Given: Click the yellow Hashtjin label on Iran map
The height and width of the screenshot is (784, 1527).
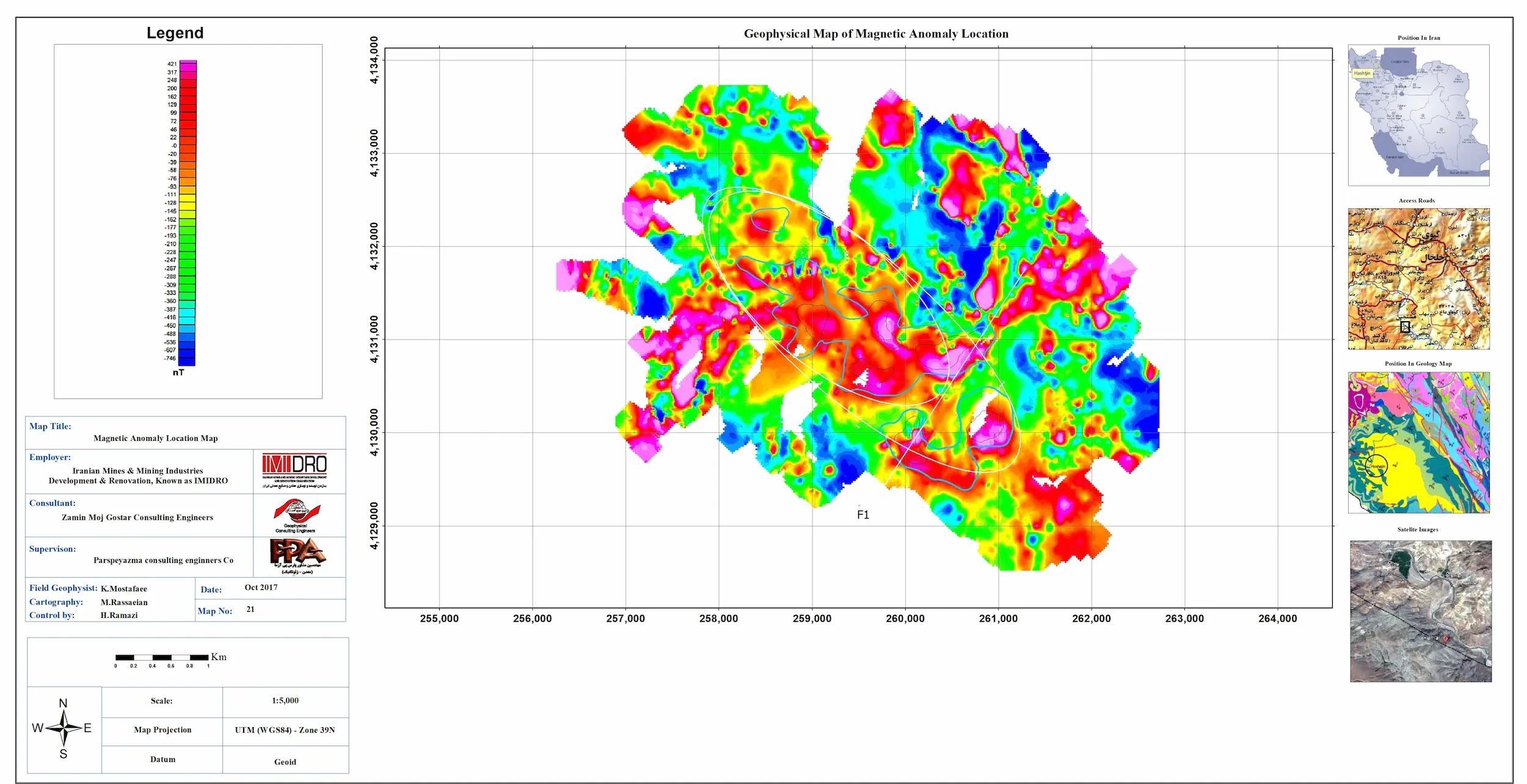Looking at the screenshot, I should 1361,73.
